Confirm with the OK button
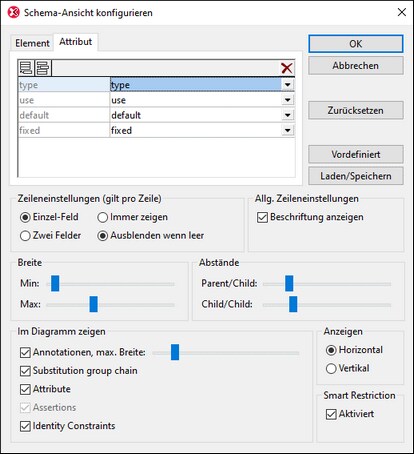This screenshot has height=454, width=414. (356, 44)
